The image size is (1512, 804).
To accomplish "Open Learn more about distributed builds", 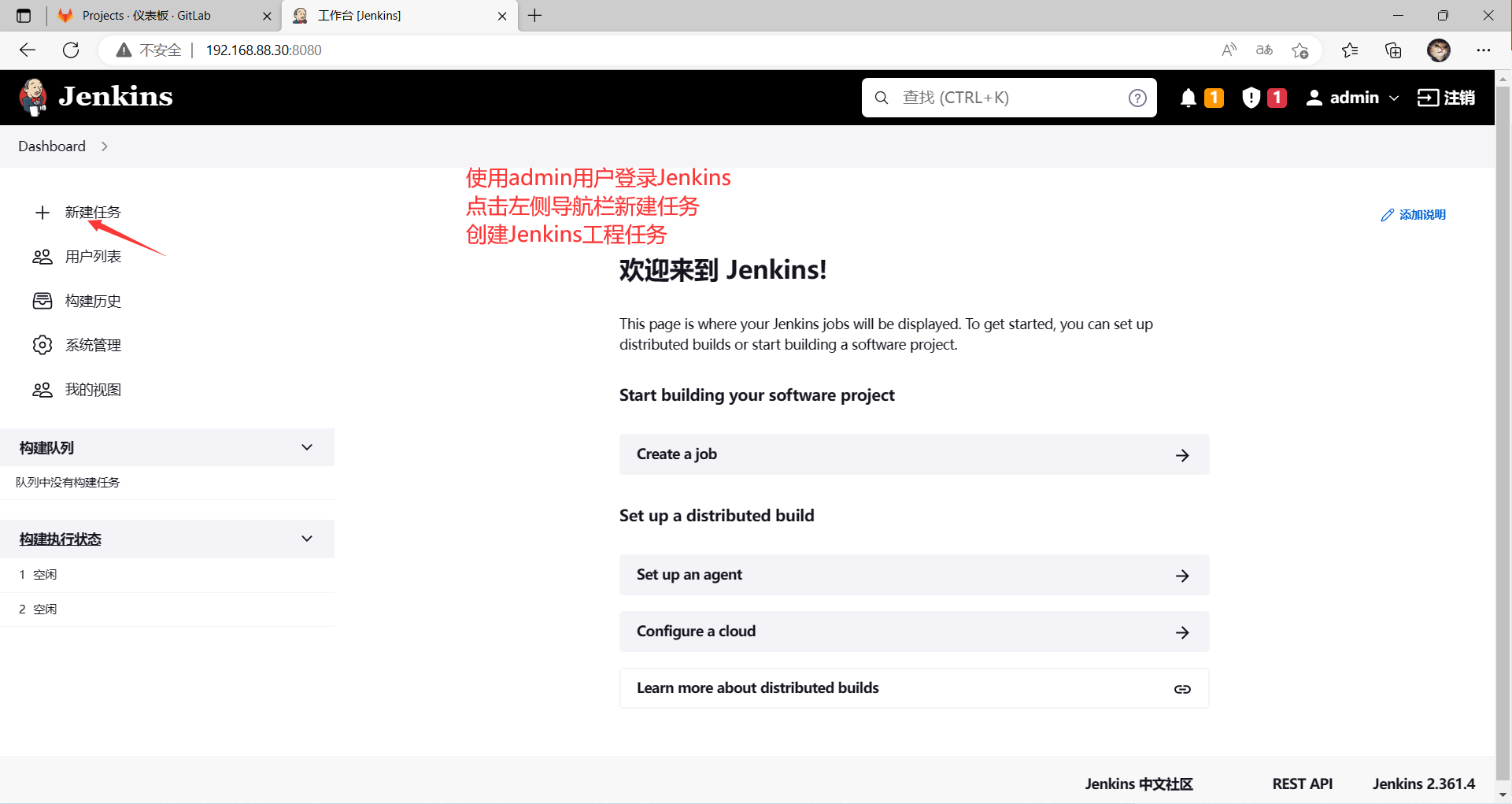I will 915,688.
